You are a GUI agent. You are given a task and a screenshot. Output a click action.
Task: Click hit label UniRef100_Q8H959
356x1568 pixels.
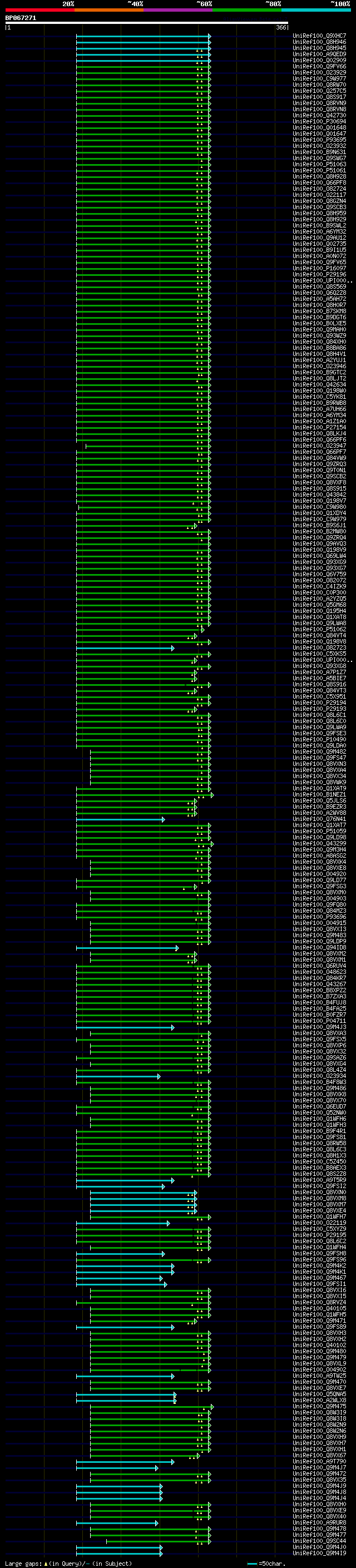click(x=319, y=213)
